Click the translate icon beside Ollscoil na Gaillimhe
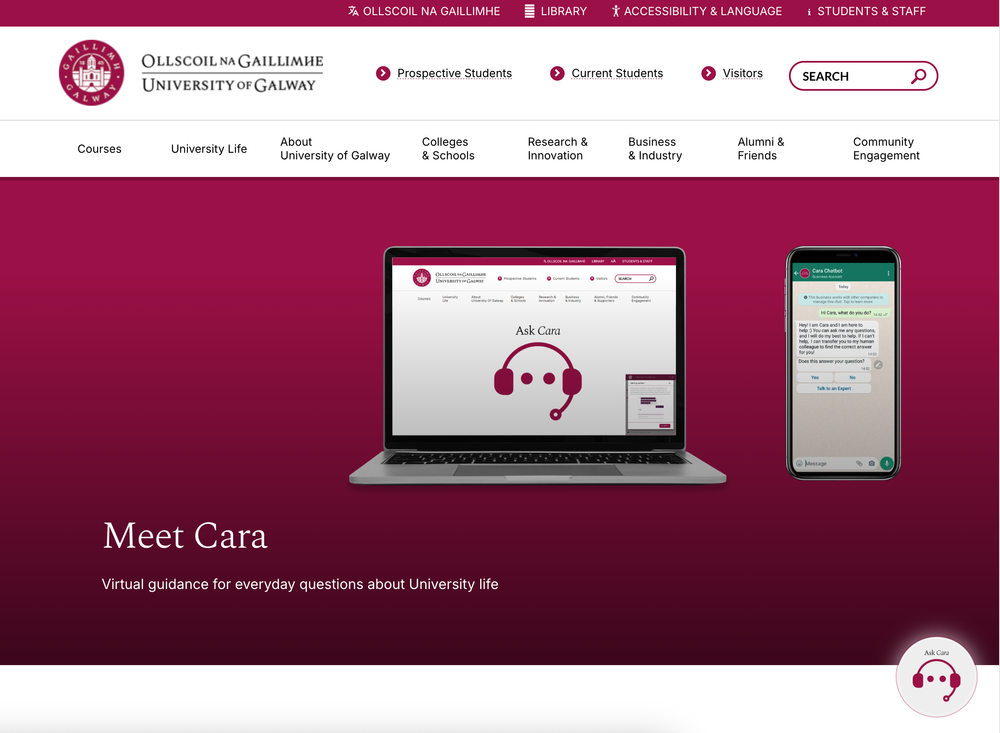 353,11
